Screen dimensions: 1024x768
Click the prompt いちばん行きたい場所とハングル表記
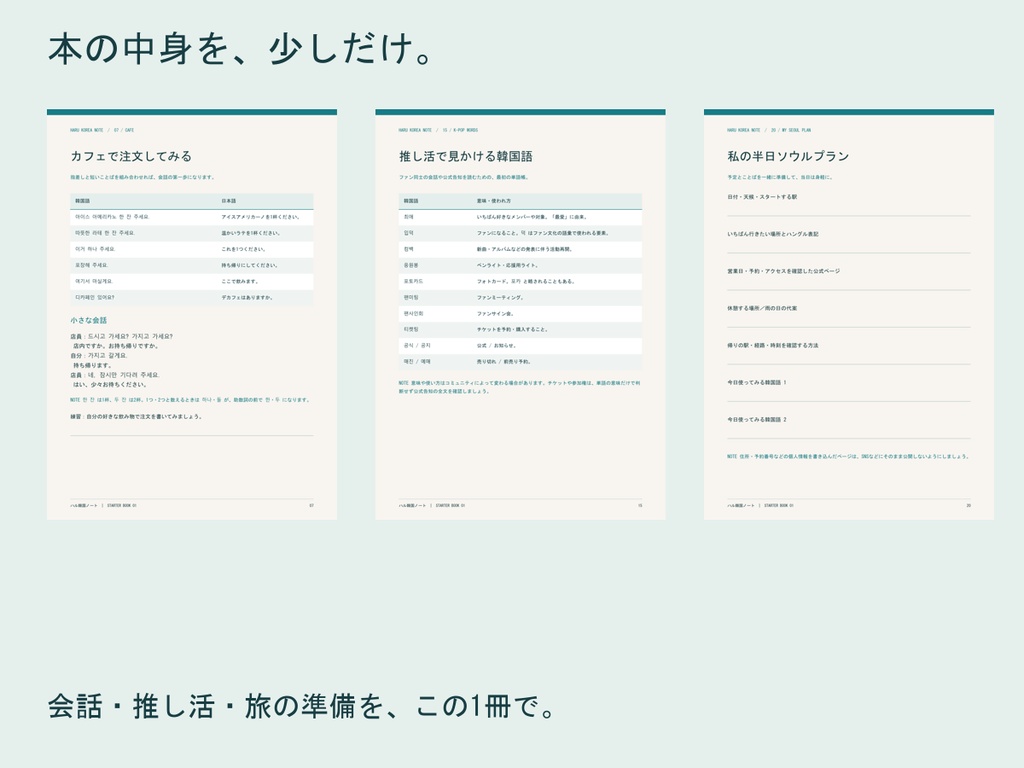pos(773,234)
